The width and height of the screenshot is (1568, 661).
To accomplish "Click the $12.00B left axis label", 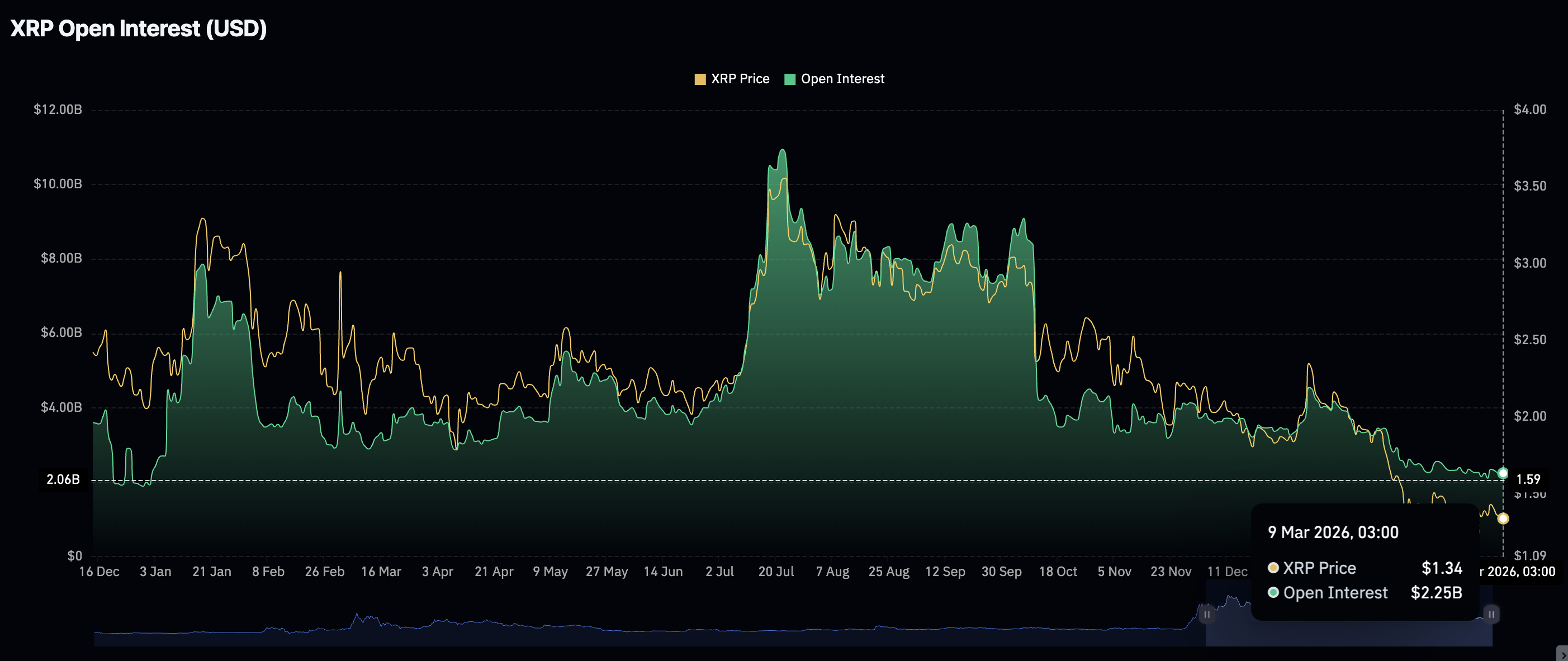I will tap(57, 110).
